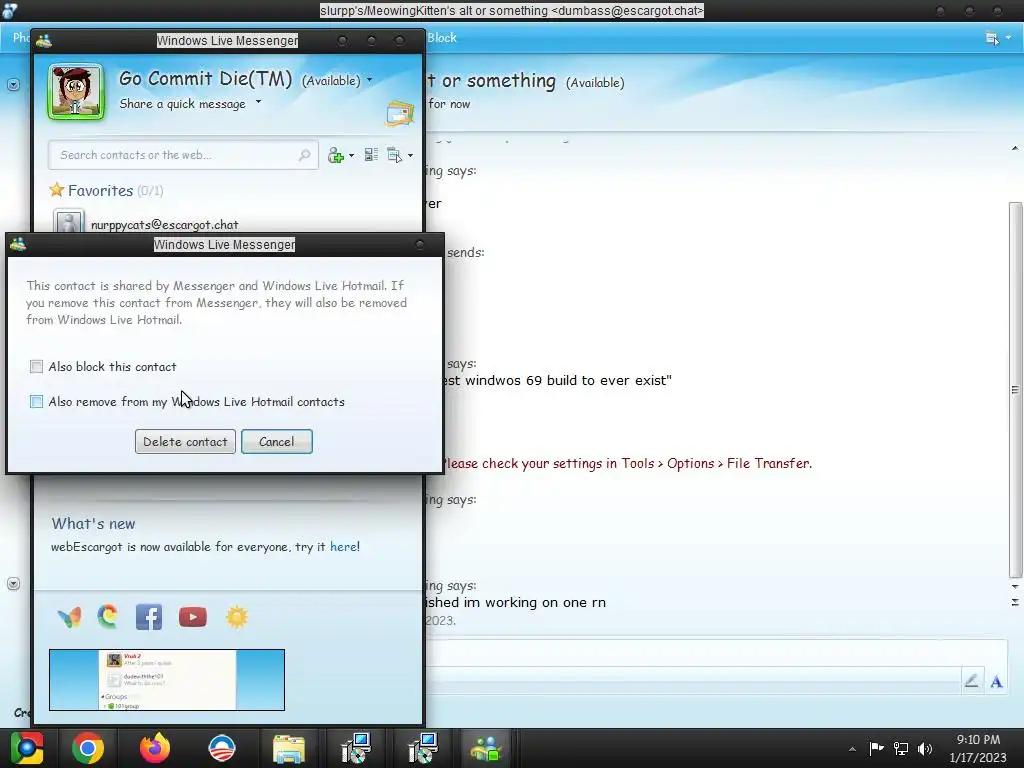Click the advertisement thumbnail banner

pos(167,680)
